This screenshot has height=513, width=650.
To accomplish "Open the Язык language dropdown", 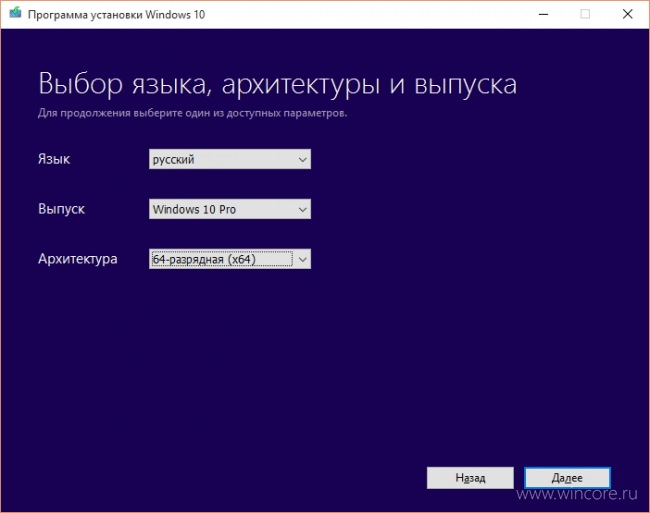I will click(x=230, y=159).
